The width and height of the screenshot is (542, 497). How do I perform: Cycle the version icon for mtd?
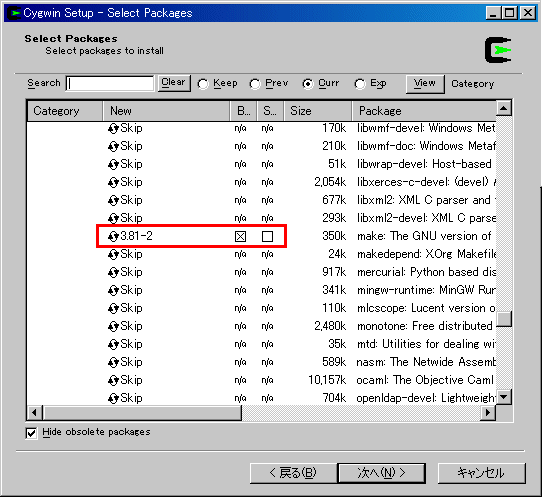[113, 344]
